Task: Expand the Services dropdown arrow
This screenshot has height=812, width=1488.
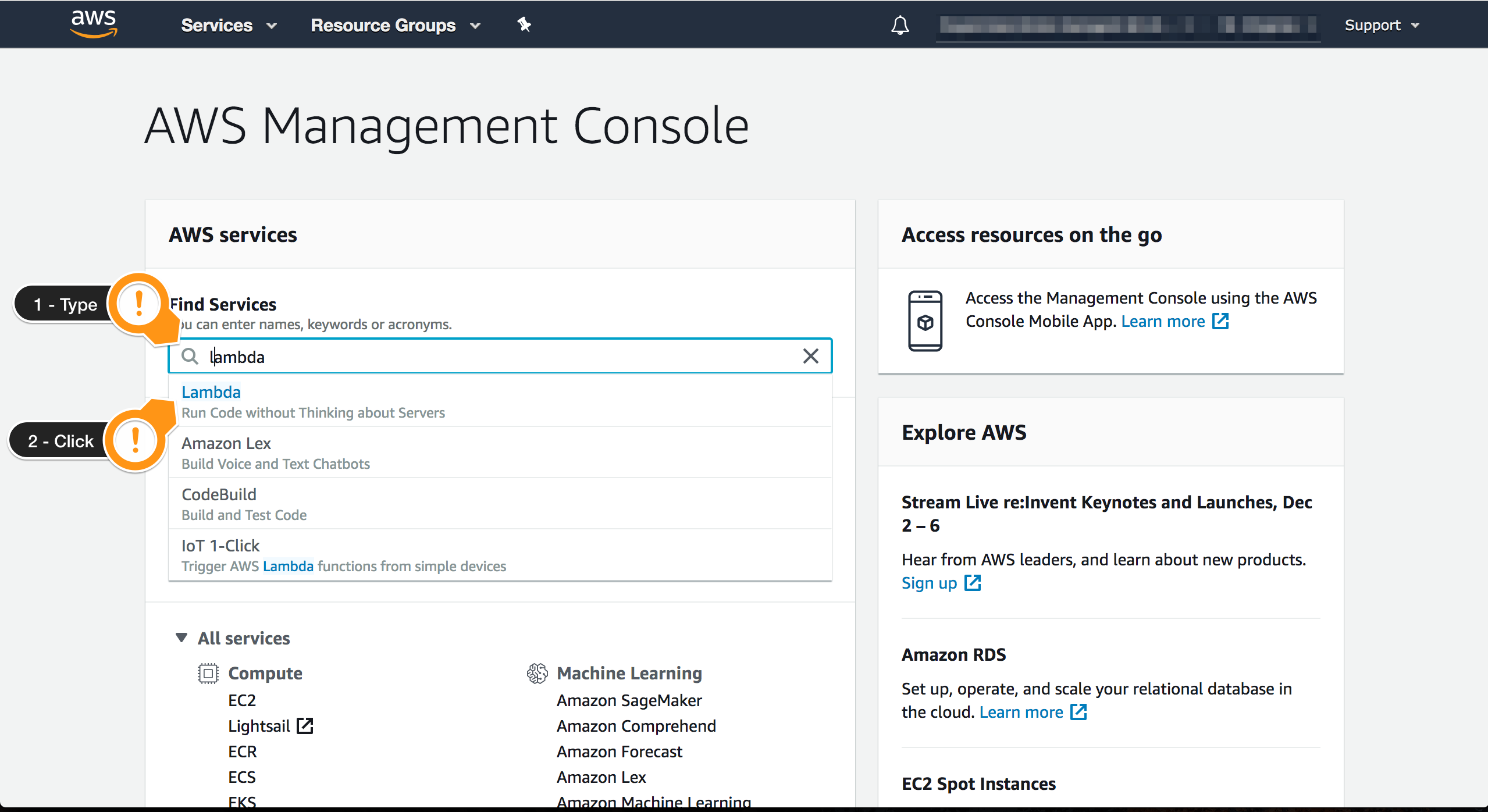Action: click(x=272, y=26)
